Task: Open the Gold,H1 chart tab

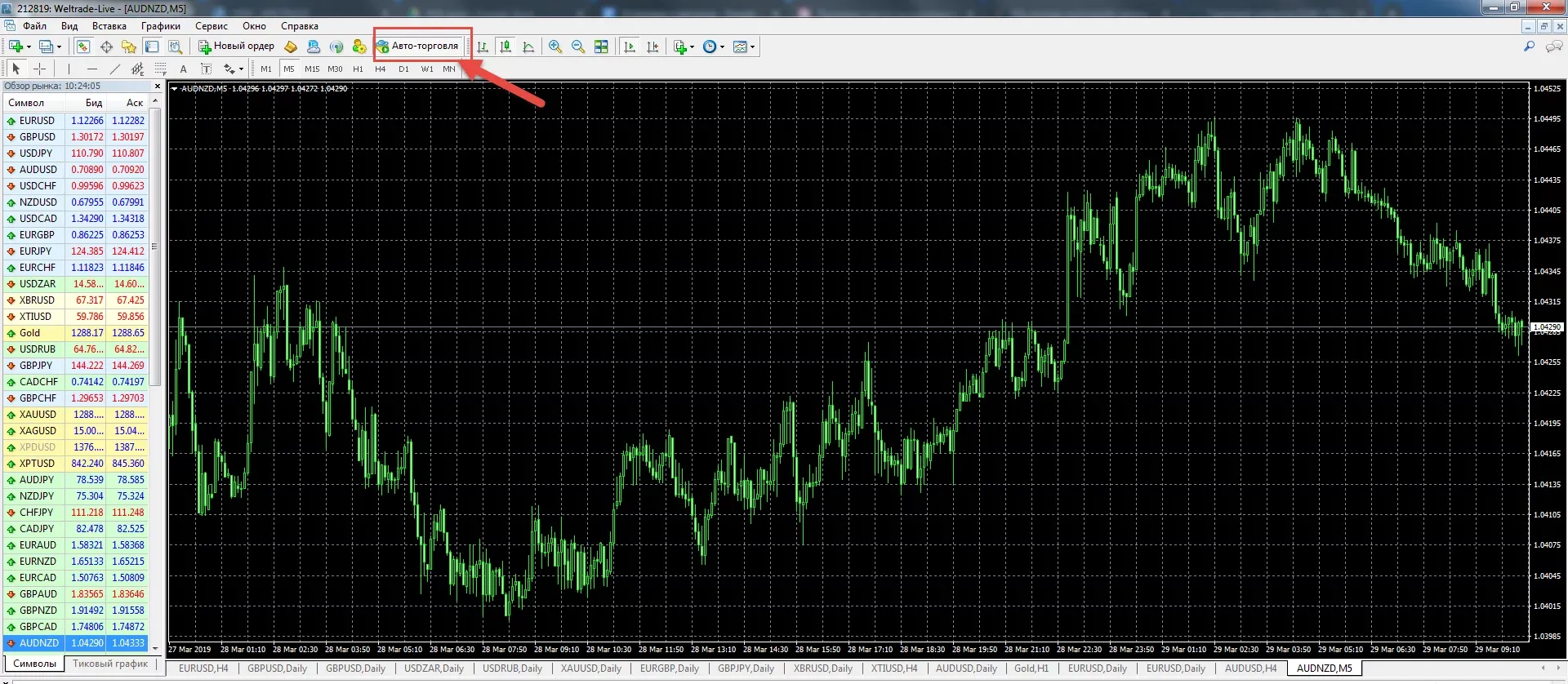Action: pos(1031,668)
